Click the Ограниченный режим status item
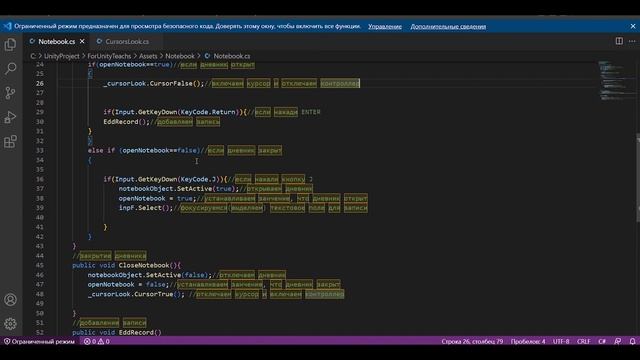640x360 pixels. (39, 341)
